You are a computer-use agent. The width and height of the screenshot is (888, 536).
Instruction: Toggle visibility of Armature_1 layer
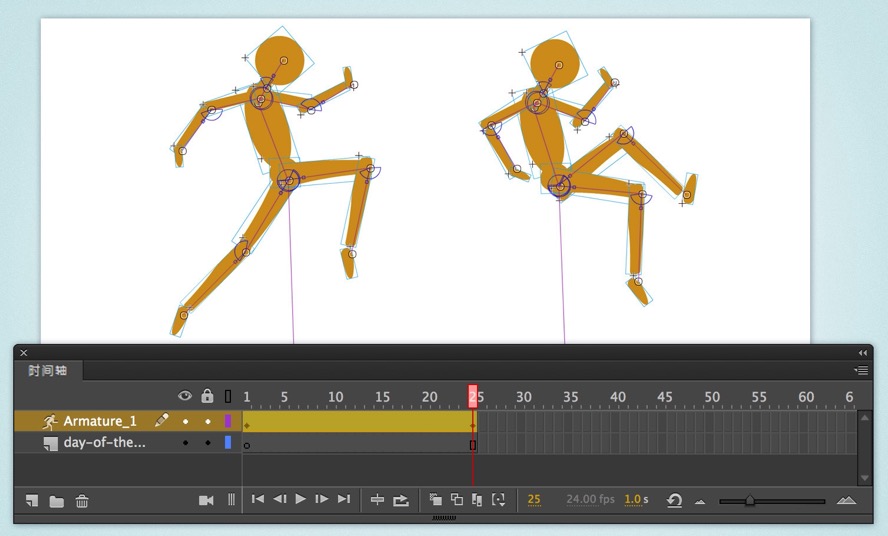pyautogui.click(x=185, y=421)
